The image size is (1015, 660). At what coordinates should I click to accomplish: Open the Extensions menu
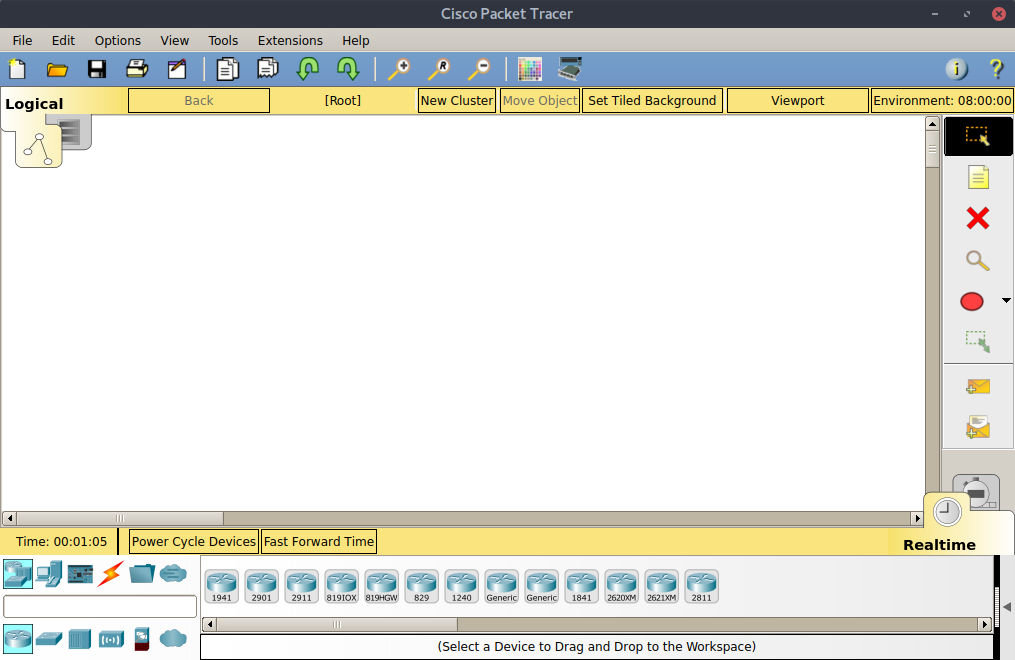click(290, 40)
